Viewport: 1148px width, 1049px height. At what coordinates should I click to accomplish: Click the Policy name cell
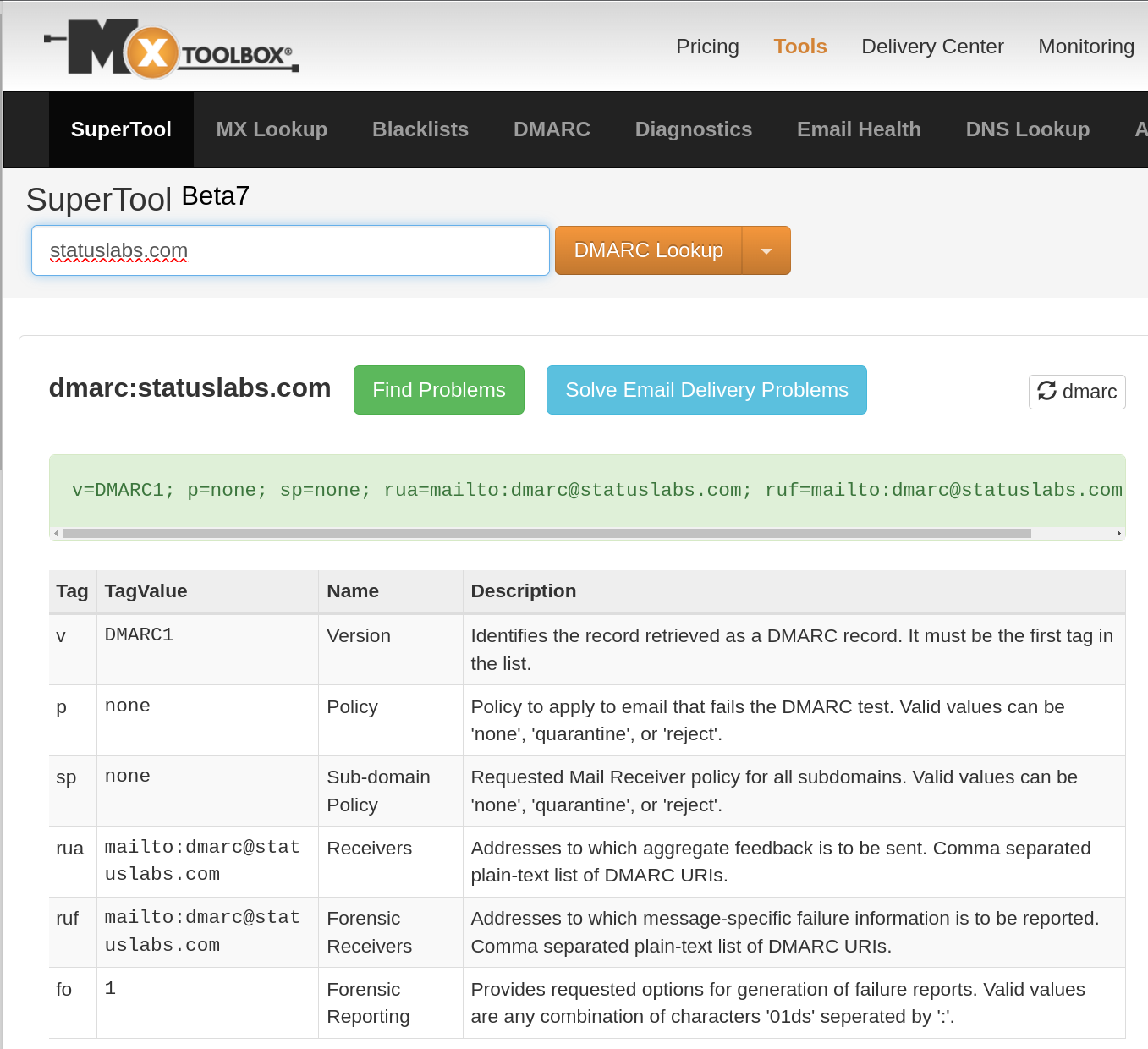pos(390,721)
